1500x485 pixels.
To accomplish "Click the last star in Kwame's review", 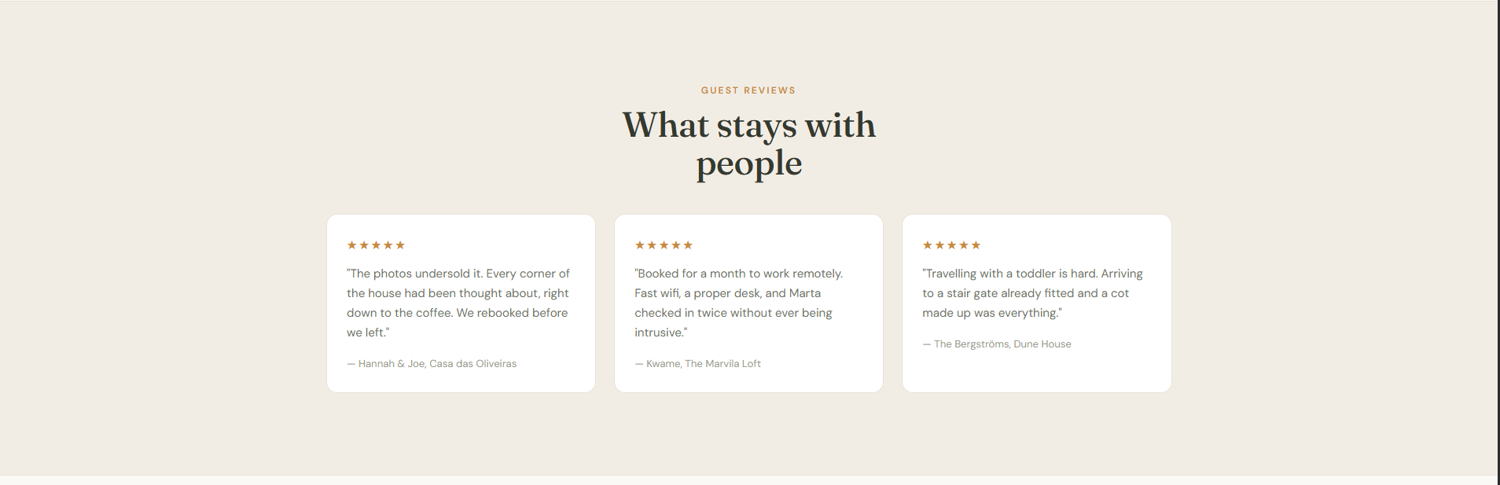I will tap(688, 245).
